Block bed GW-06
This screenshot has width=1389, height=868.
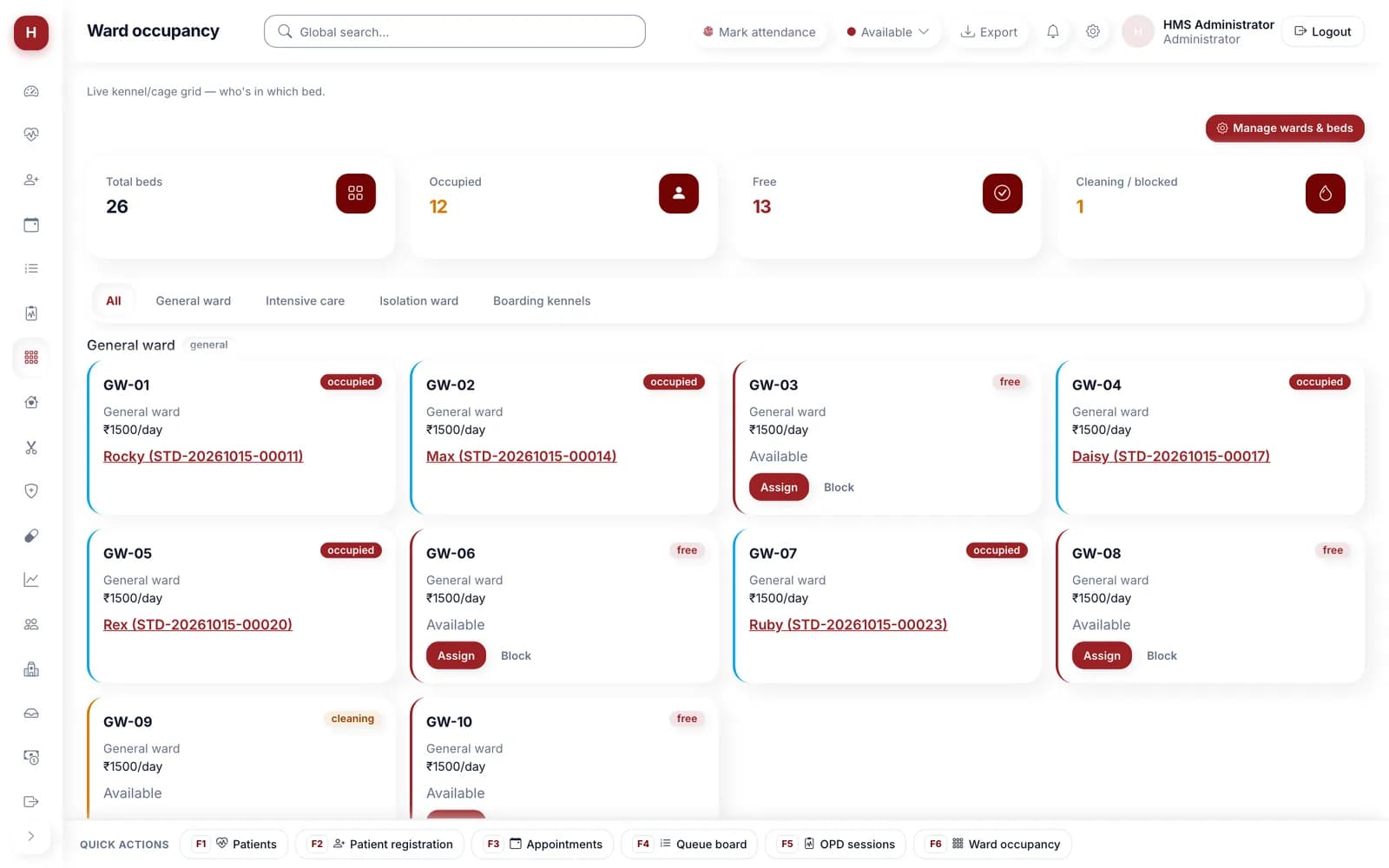tap(516, 656)
